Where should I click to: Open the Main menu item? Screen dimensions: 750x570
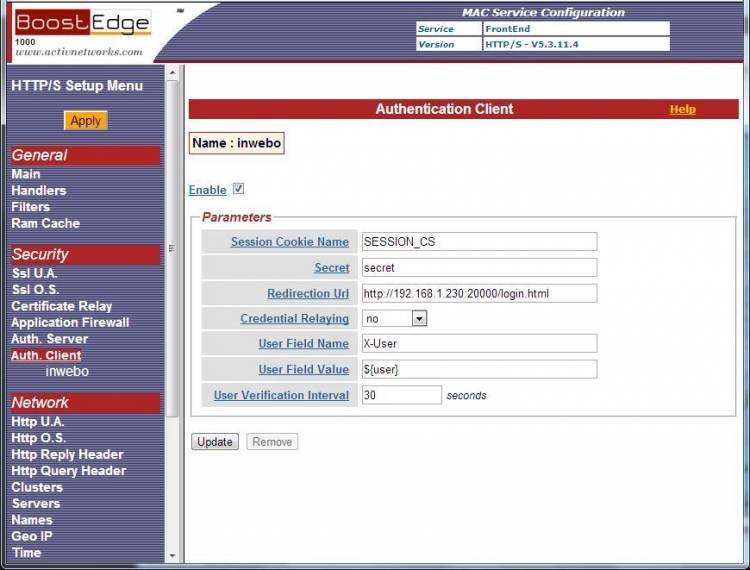(x=26, y=174)
